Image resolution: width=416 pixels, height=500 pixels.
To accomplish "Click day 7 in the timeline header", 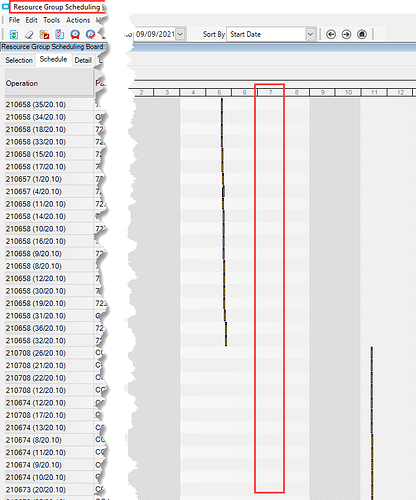I will (270, 92).
